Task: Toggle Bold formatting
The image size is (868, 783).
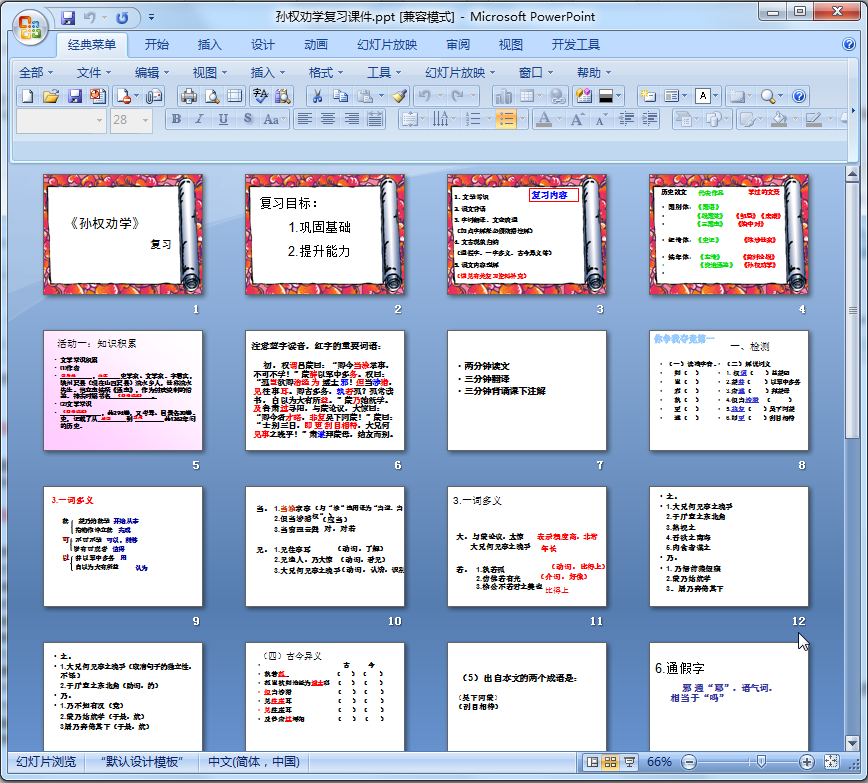Action: click(177, 119)
